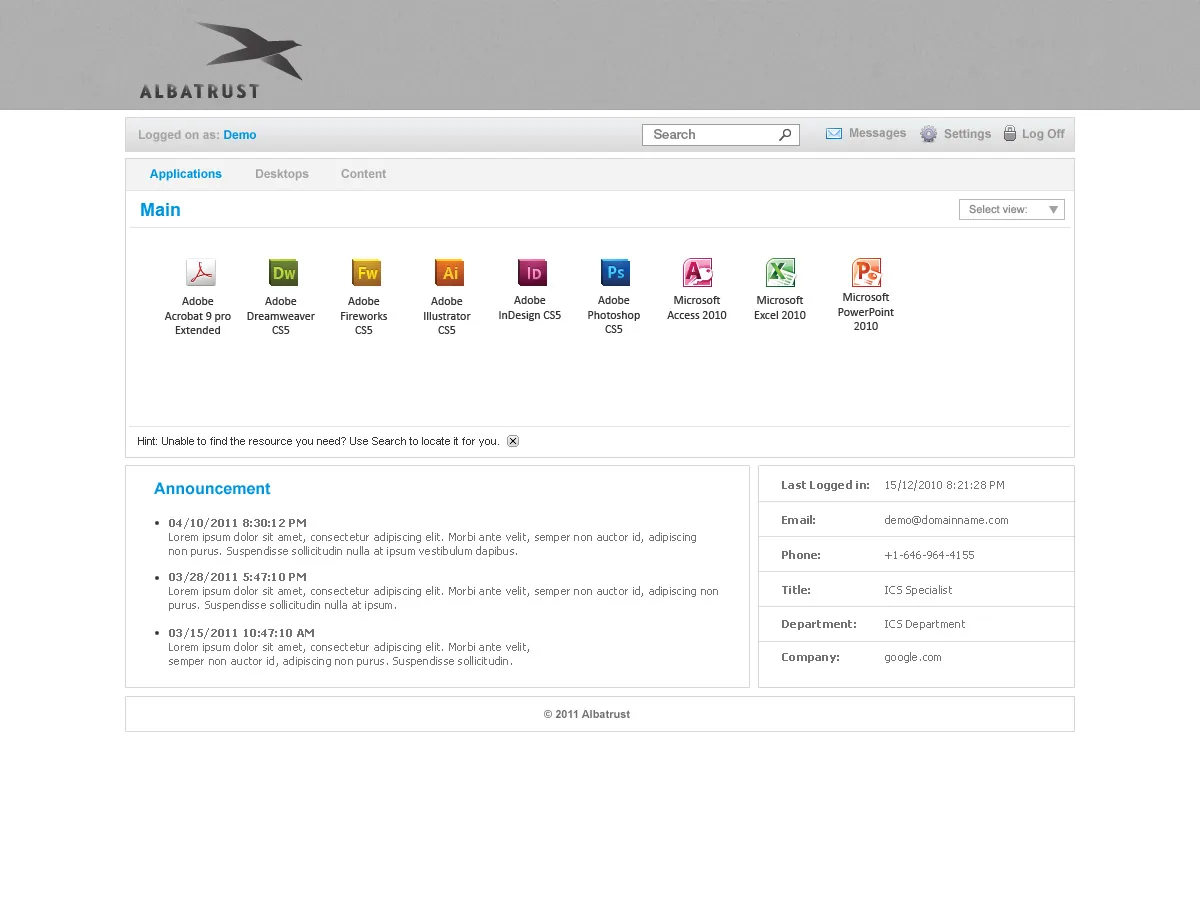Open the Select view dropdown
Viewport: 1200px width, 900px height.
[1012, 209]
